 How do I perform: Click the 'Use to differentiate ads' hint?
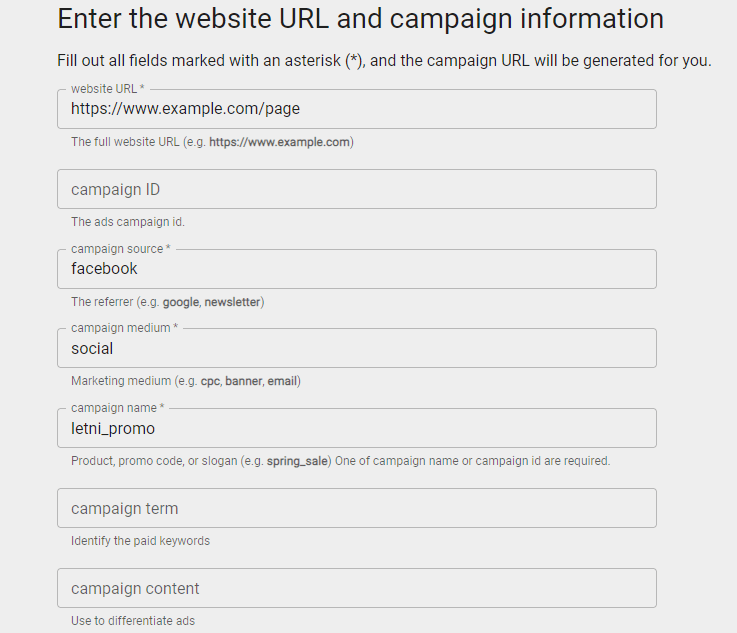point(133,621)
